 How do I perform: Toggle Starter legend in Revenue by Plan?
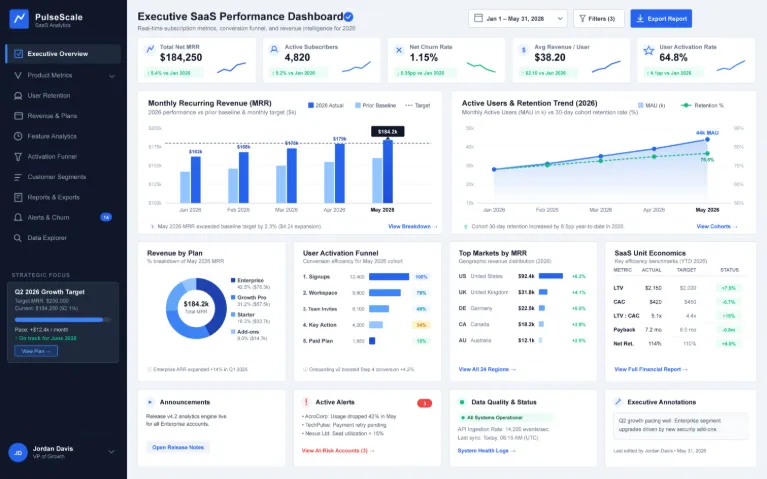click(250, 318)
